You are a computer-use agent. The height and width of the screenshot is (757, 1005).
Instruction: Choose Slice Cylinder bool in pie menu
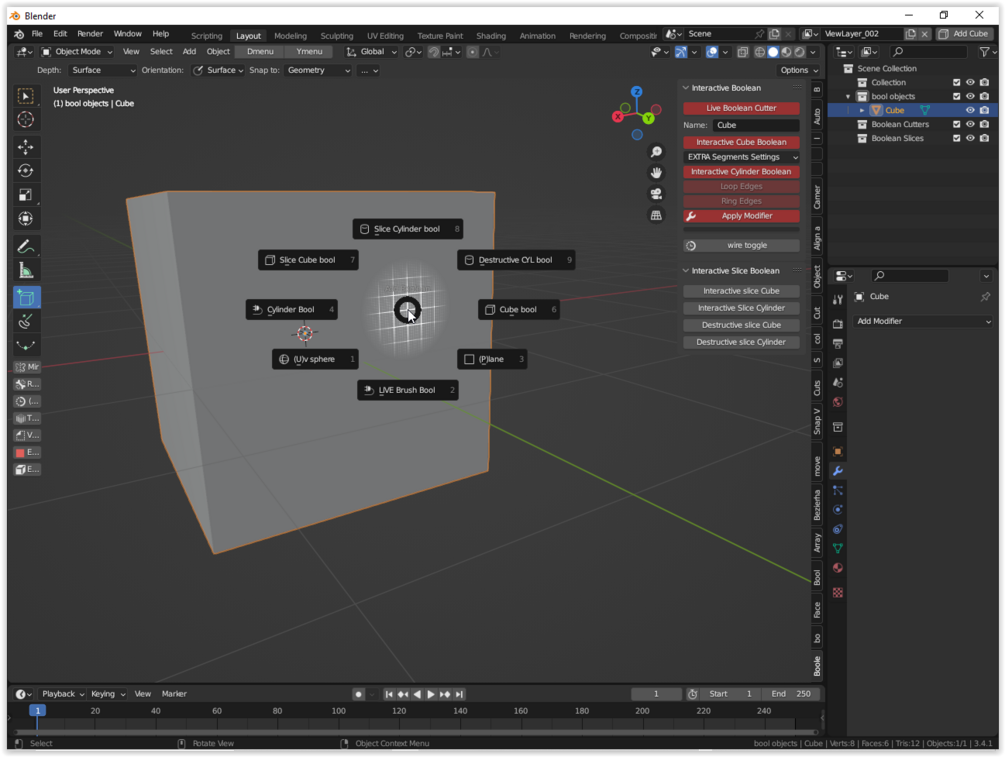point(408,229)
